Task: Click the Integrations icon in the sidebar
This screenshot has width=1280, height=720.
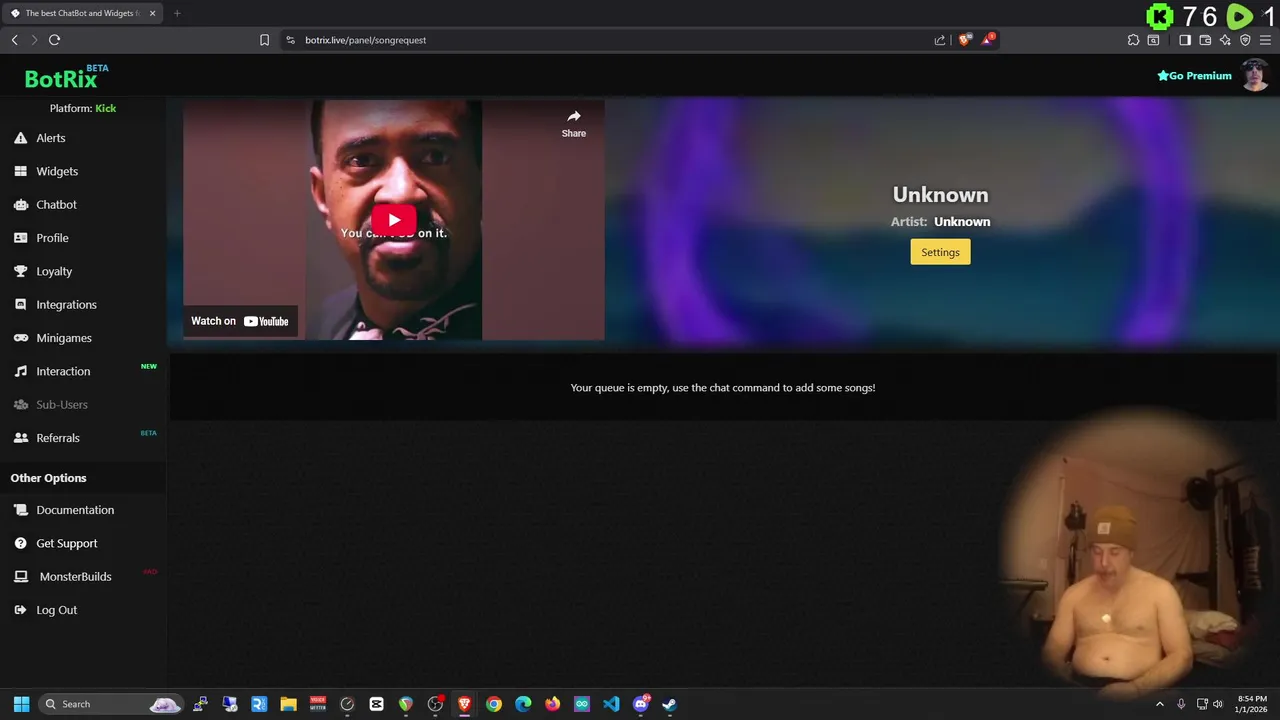Action: click(20, 304)
